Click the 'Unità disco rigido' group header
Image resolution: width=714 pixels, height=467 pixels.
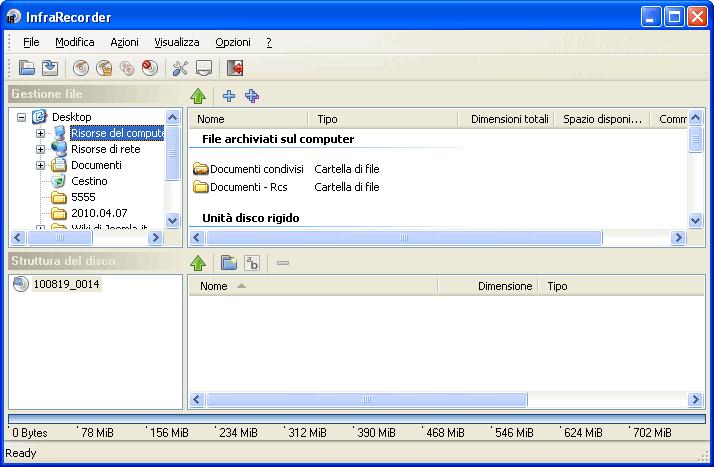(x=250, y=218)
